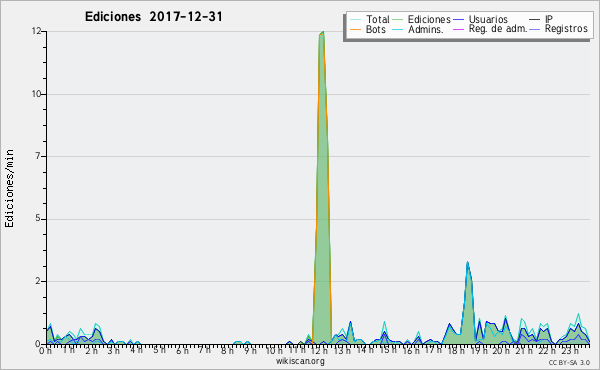Click the magenta swatch beside Reg. de adm.
Image resolution: width=600 pixels, height=370 pixels.
point(458,29)
